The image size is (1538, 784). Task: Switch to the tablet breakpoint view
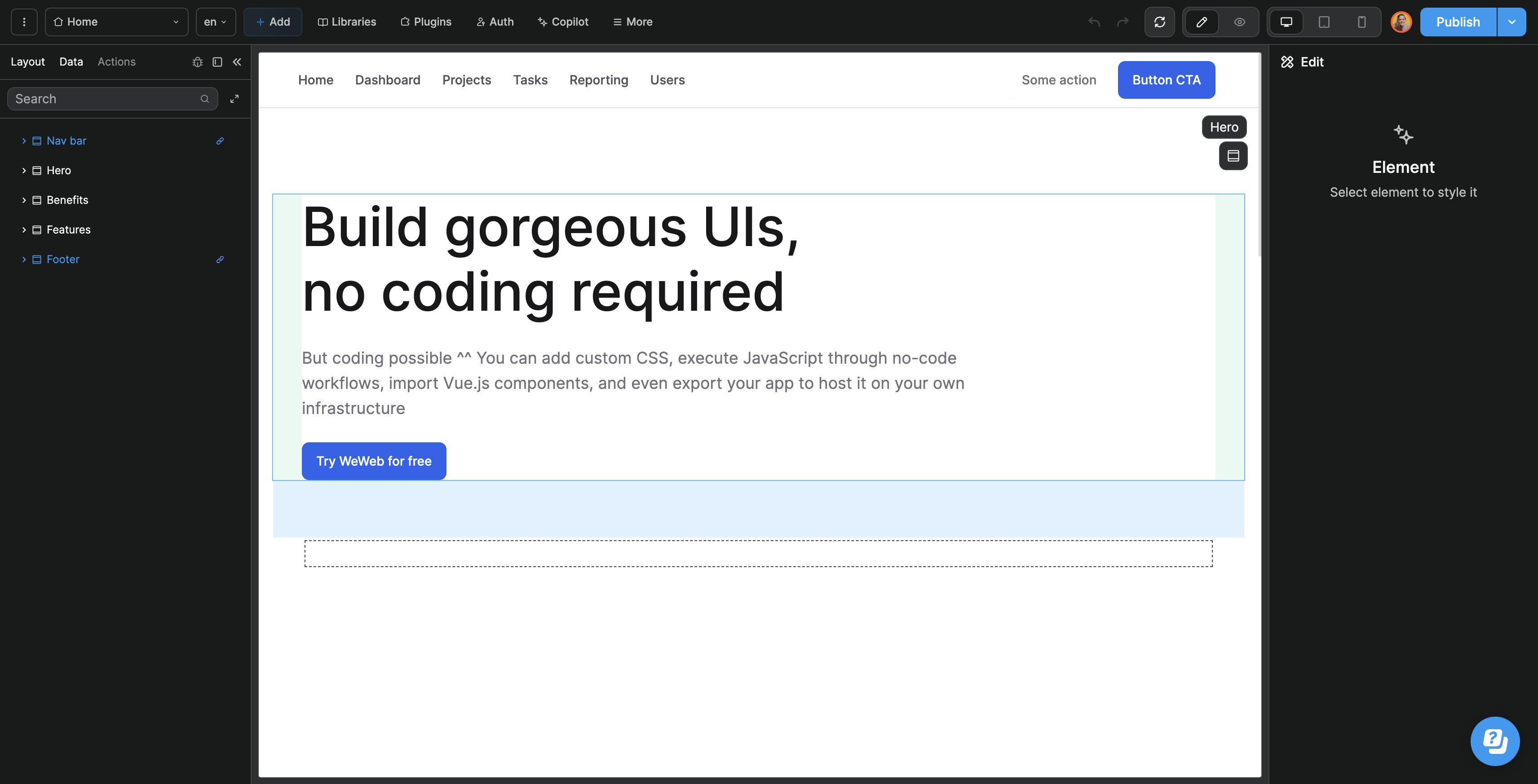click(1324, 22)
